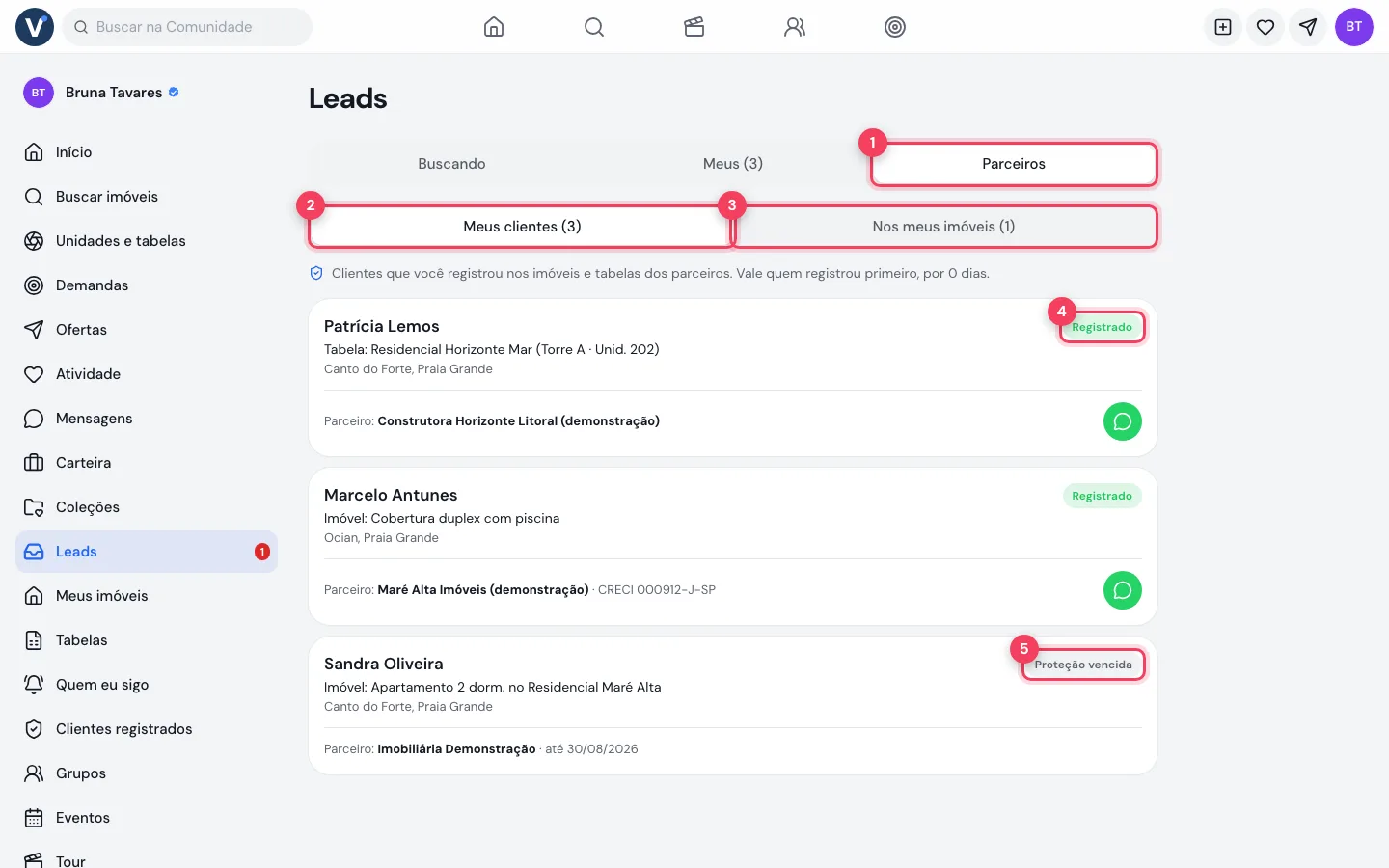Viewport: 1389px width, 868px height.
Task: Open Mensagens in the sidebar
Action: point(147,419)
